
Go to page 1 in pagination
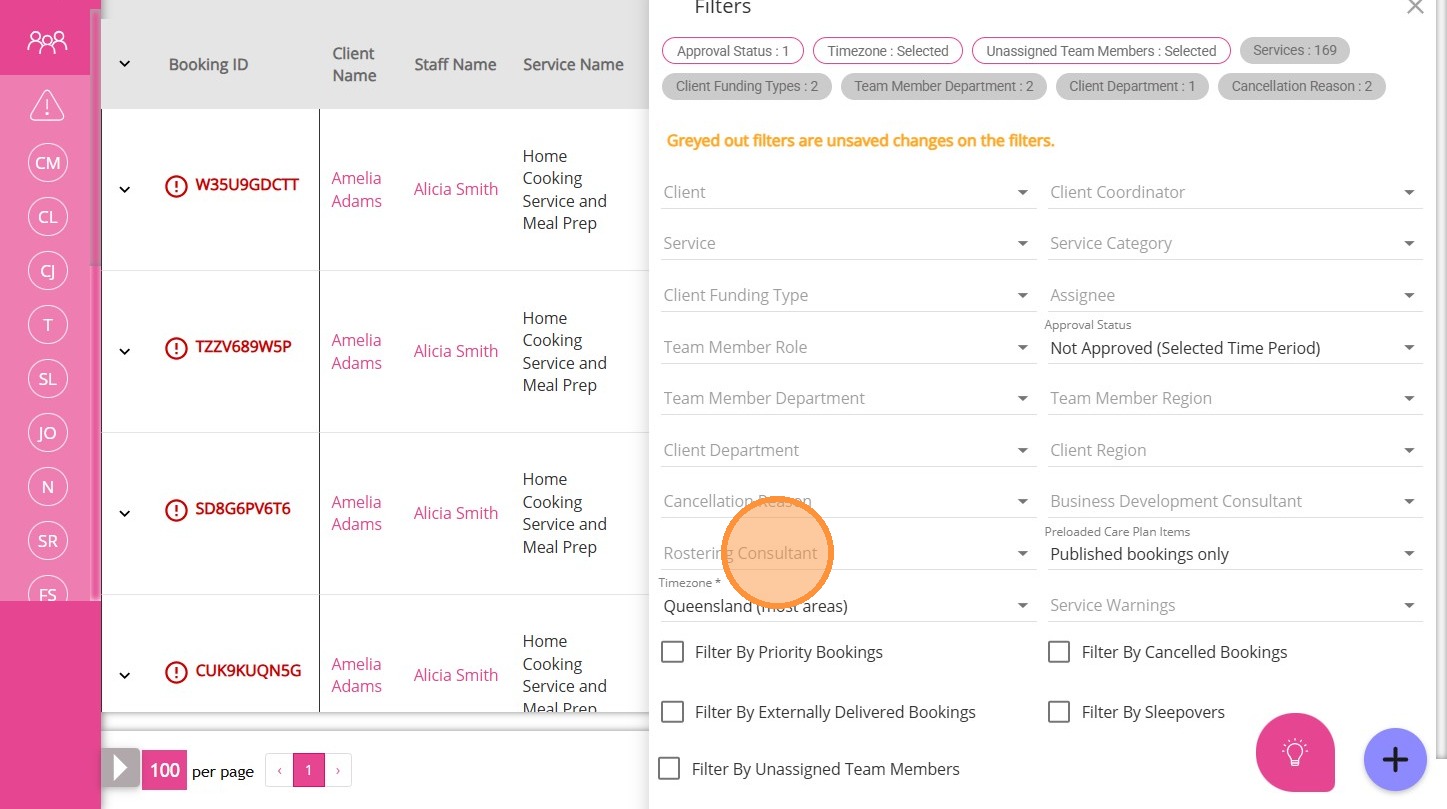[x=308, y=770]
